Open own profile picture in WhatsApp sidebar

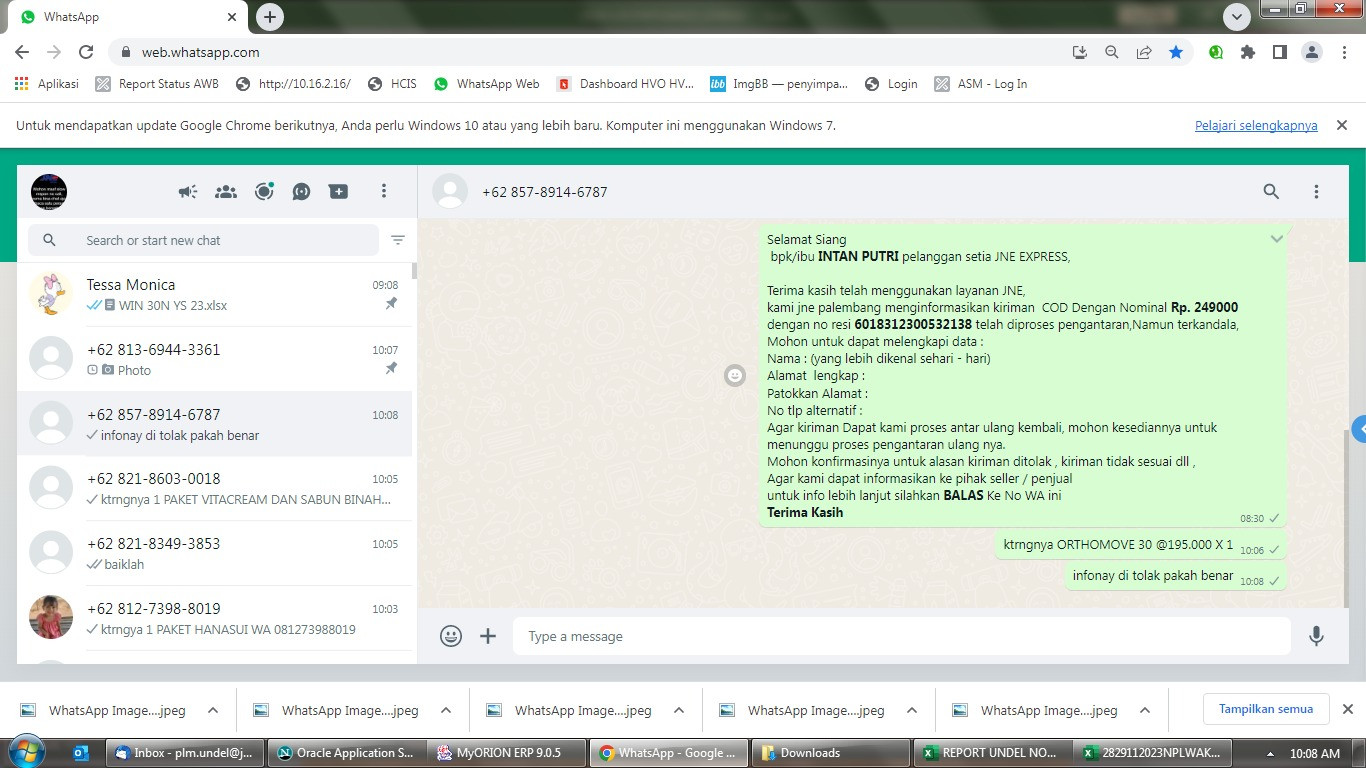point(49,191)
